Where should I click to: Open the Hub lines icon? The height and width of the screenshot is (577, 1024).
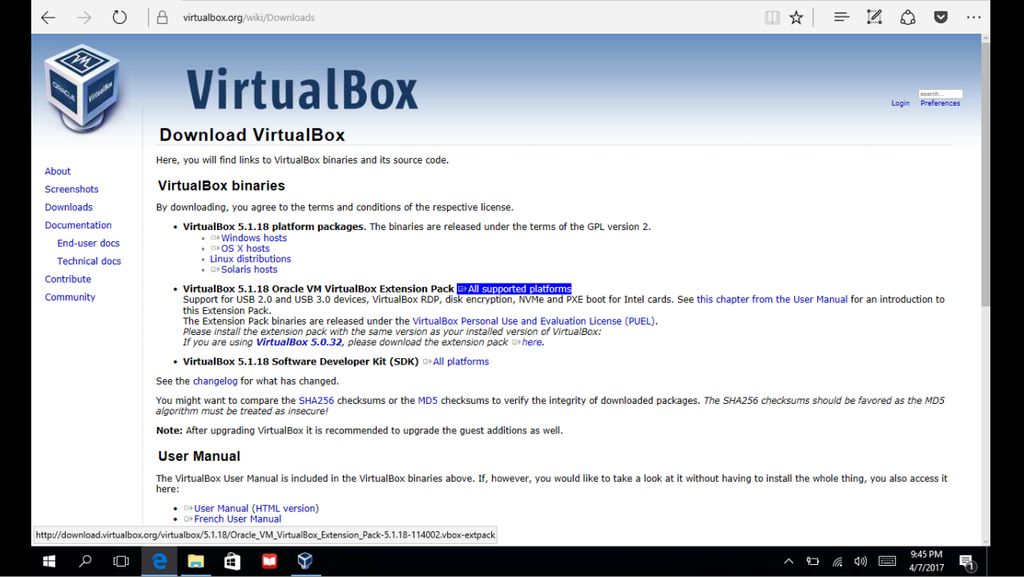click(x=841, y=18)
